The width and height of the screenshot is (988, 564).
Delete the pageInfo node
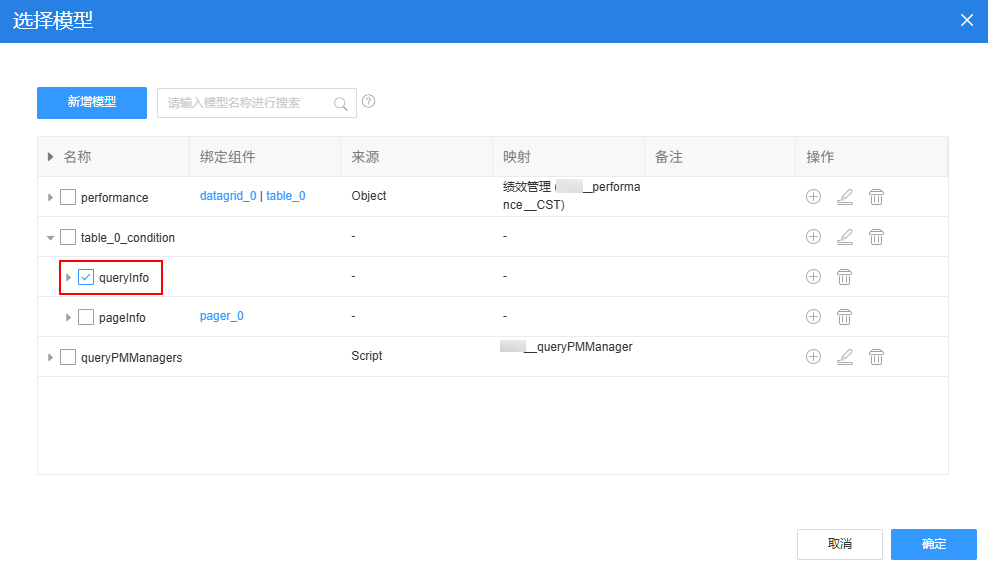click(844, 316)
